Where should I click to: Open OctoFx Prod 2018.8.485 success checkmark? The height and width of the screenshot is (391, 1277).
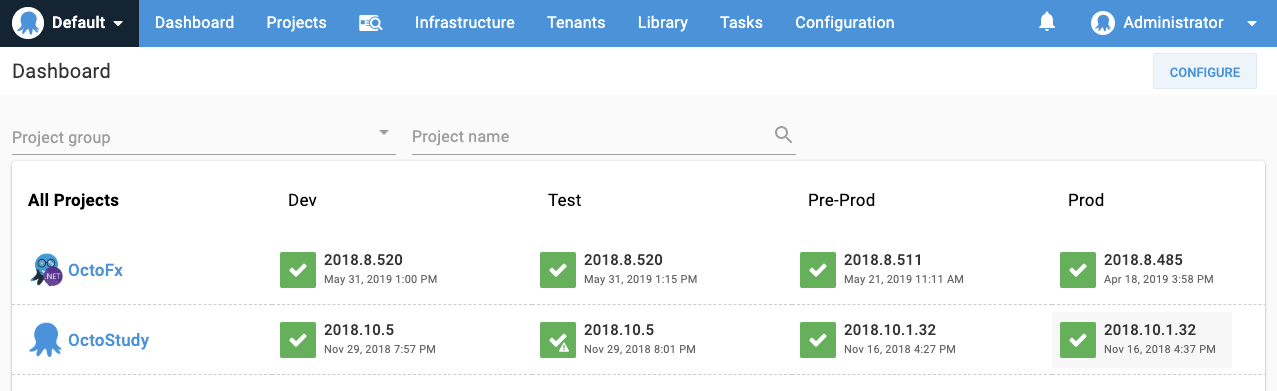coord(1077,270)
